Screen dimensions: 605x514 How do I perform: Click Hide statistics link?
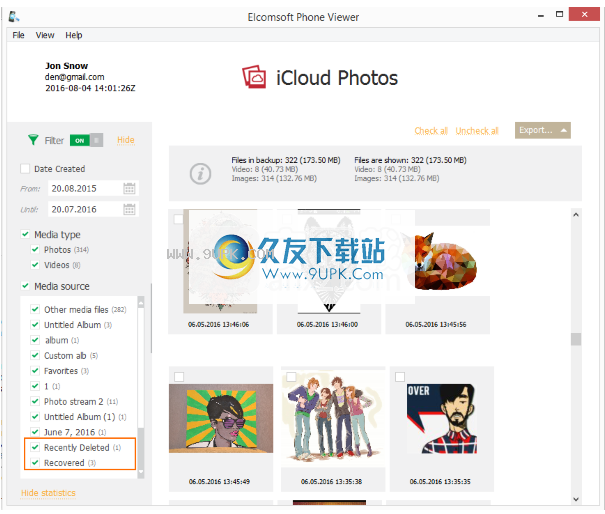(x=48, y=493)
